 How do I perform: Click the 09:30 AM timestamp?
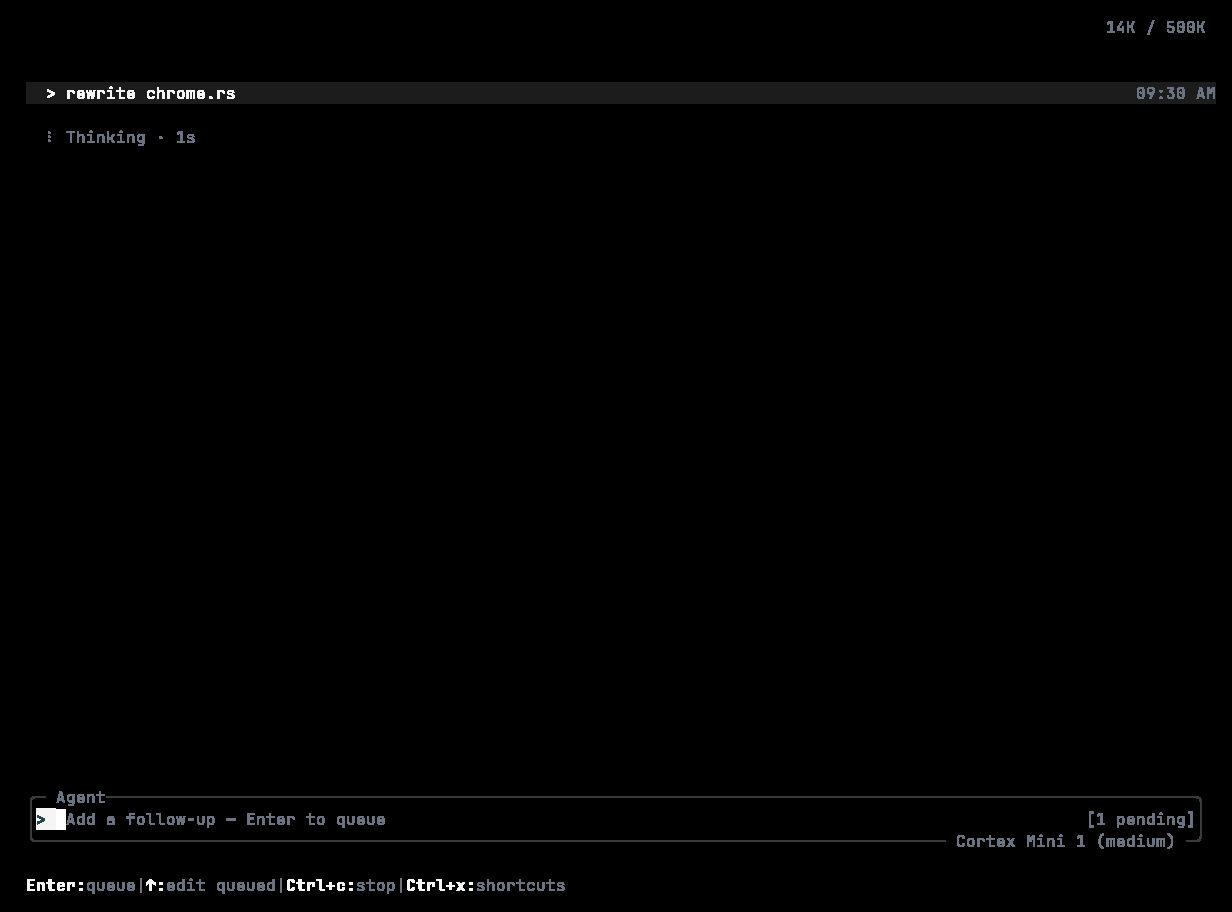coord(1175,93)
